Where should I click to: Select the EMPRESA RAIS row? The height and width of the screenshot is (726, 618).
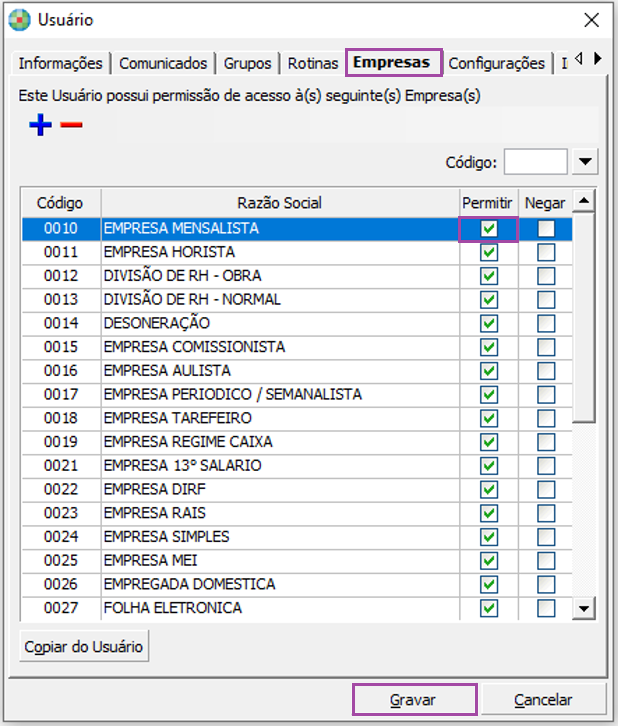click(297, 513)
